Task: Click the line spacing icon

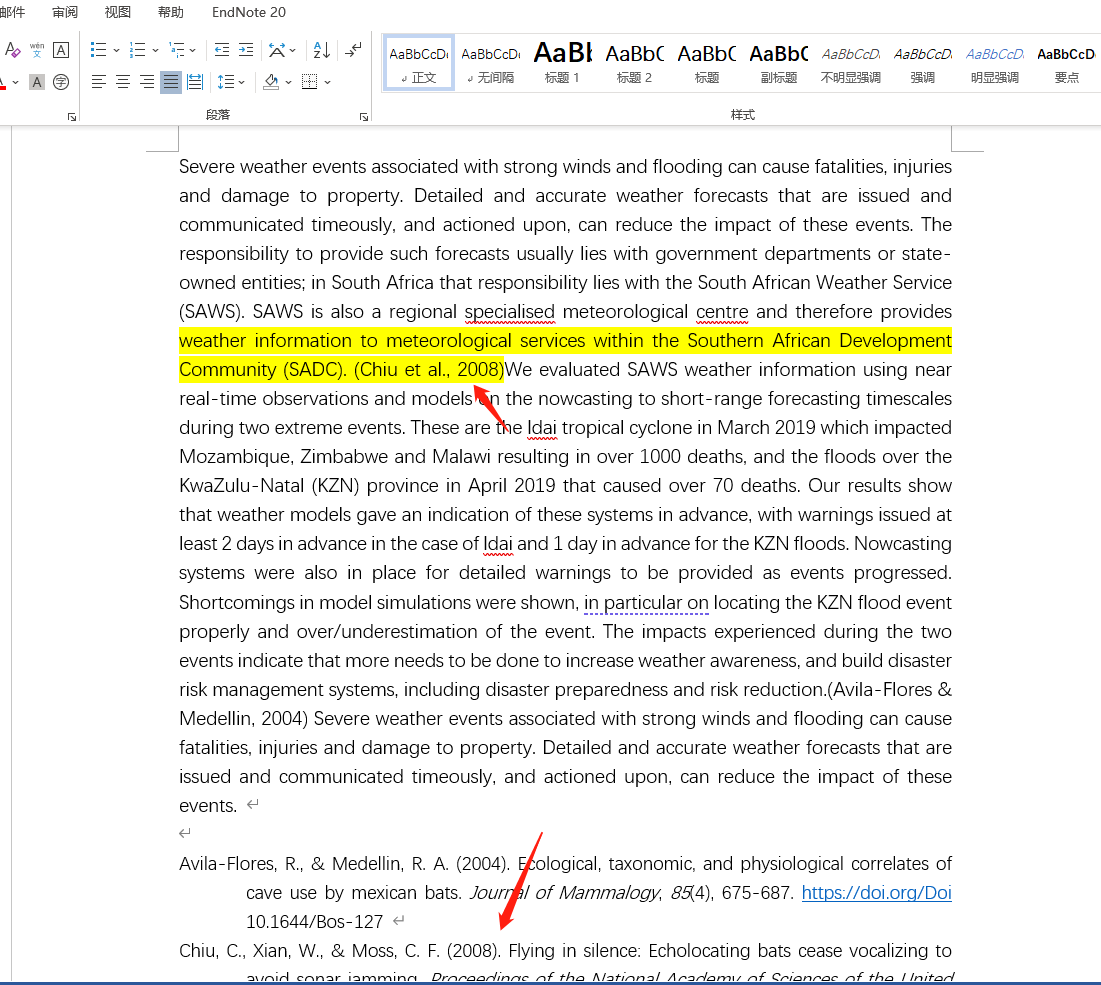Action: click(x=225, y=82)
